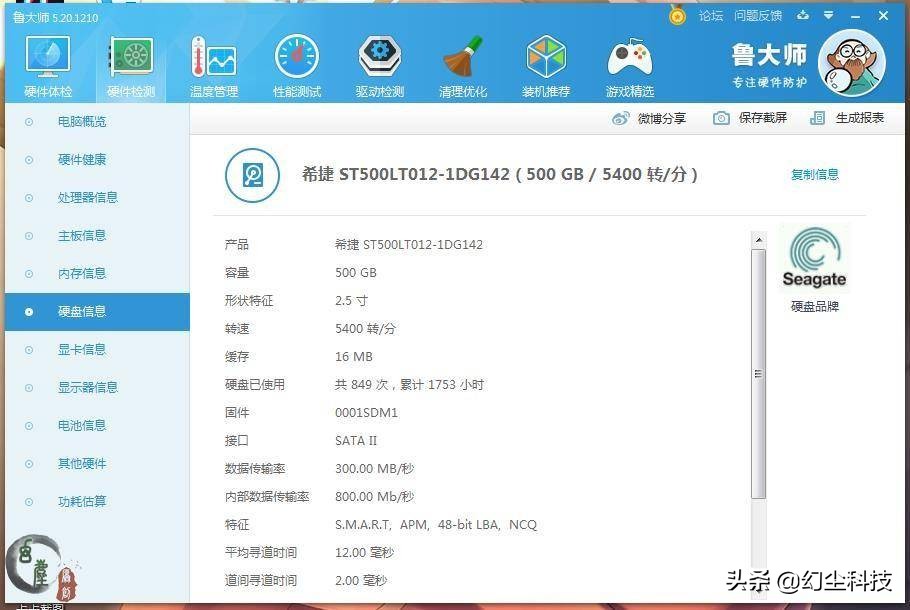910x610 pixels.
Task: Expand the title bar dropdown chevron
Action: pyautogui.click(x=828, y=16)
